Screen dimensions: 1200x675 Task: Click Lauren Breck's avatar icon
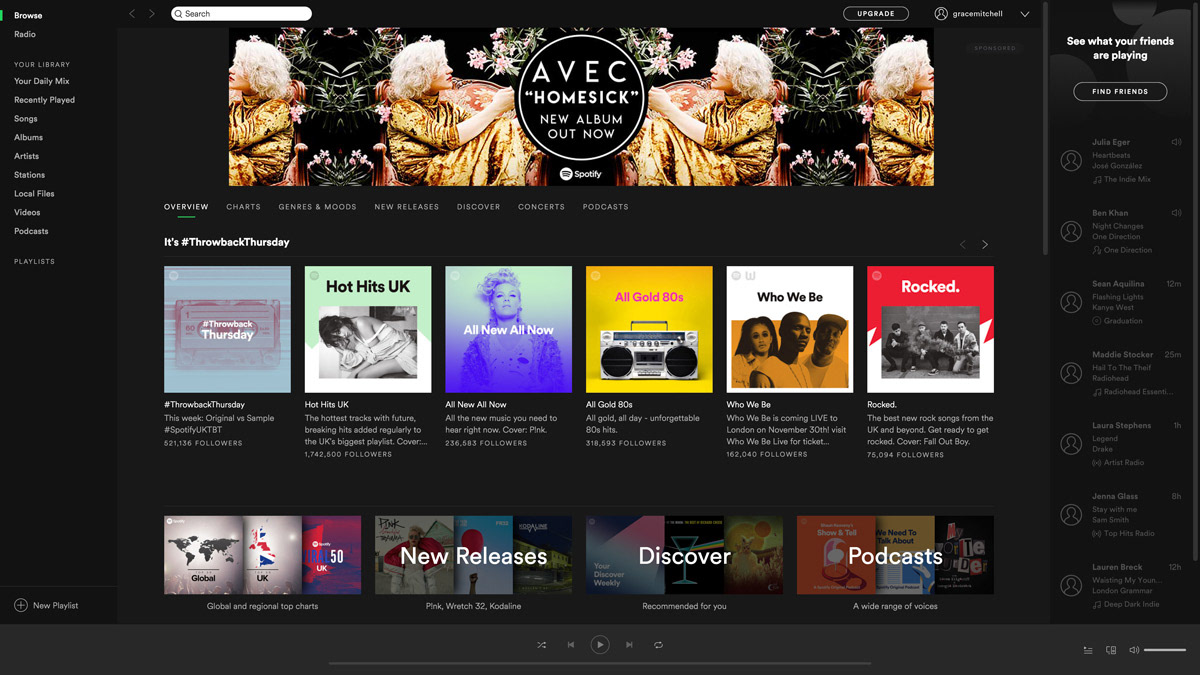1071,586
